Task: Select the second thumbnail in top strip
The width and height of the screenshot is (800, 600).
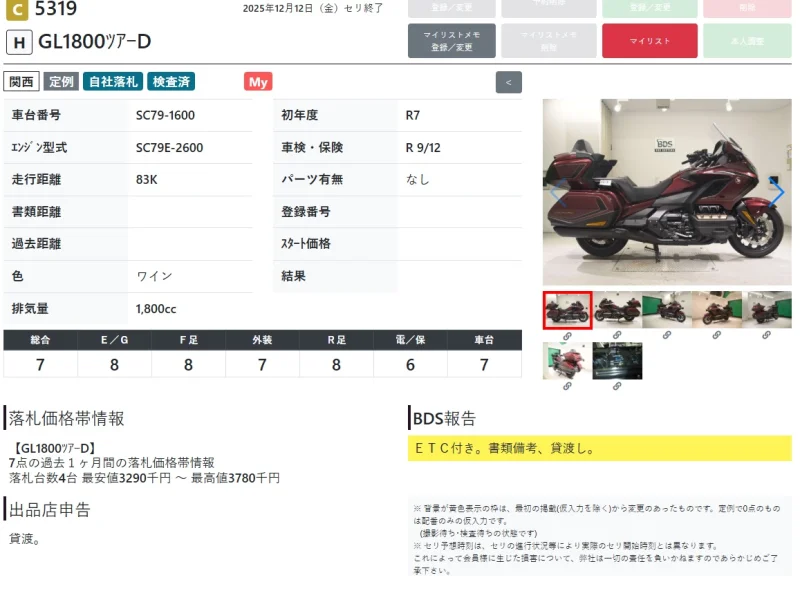Action: tap(617, 310)
